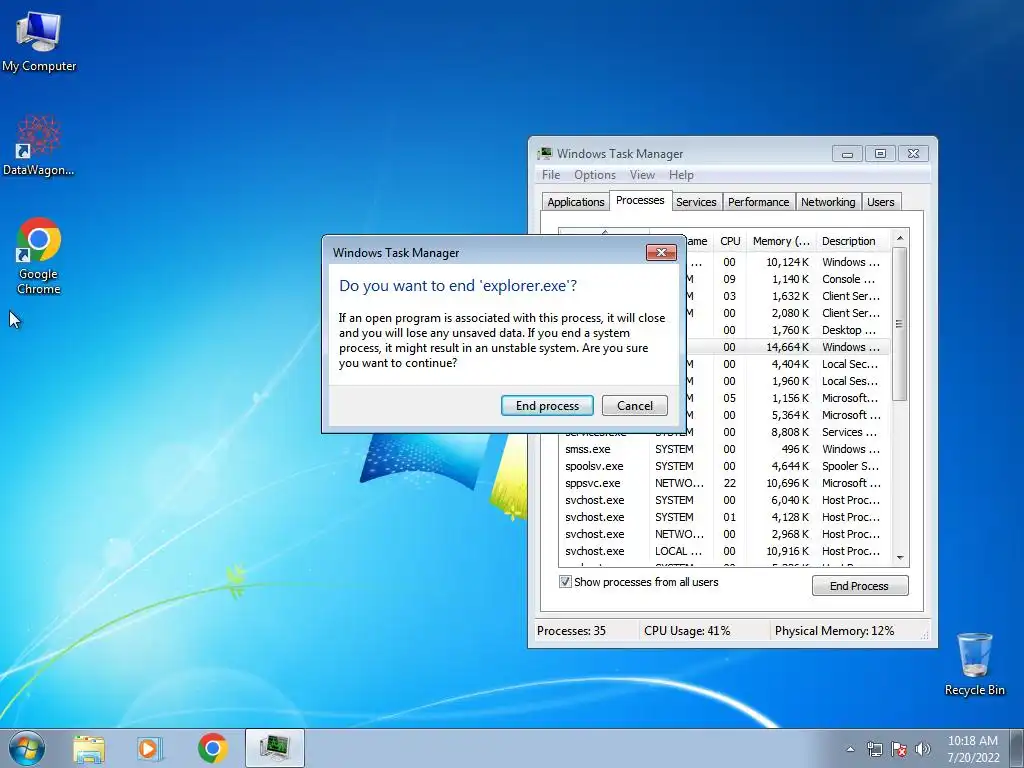The width and height of the screenshot is (1024, 768).
Task: Click the Spooler S... description cell
Action: coord(850,466)
